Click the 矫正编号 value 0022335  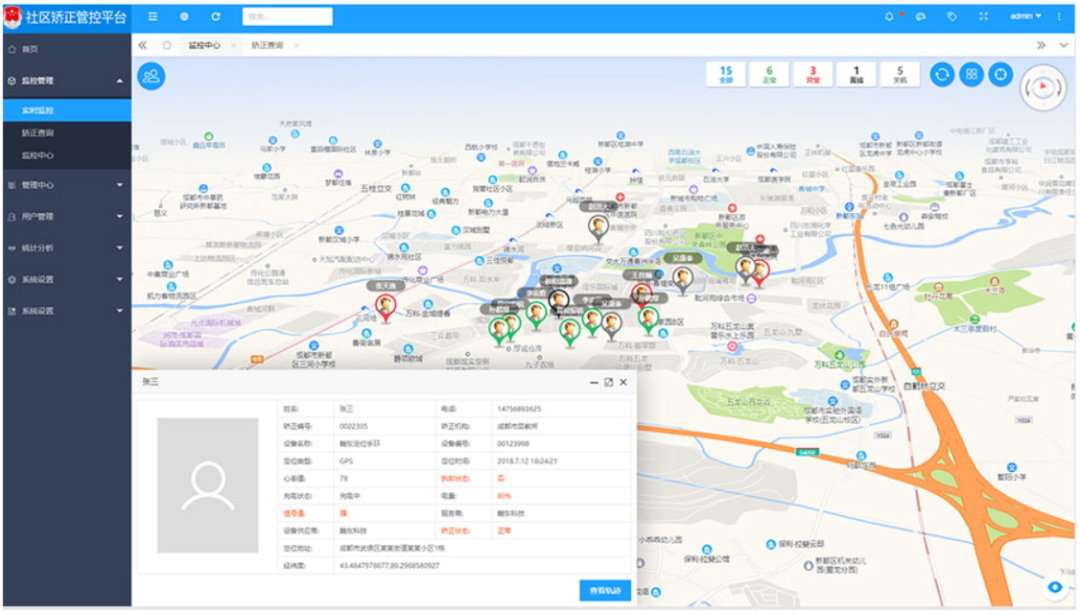point(353,426)
